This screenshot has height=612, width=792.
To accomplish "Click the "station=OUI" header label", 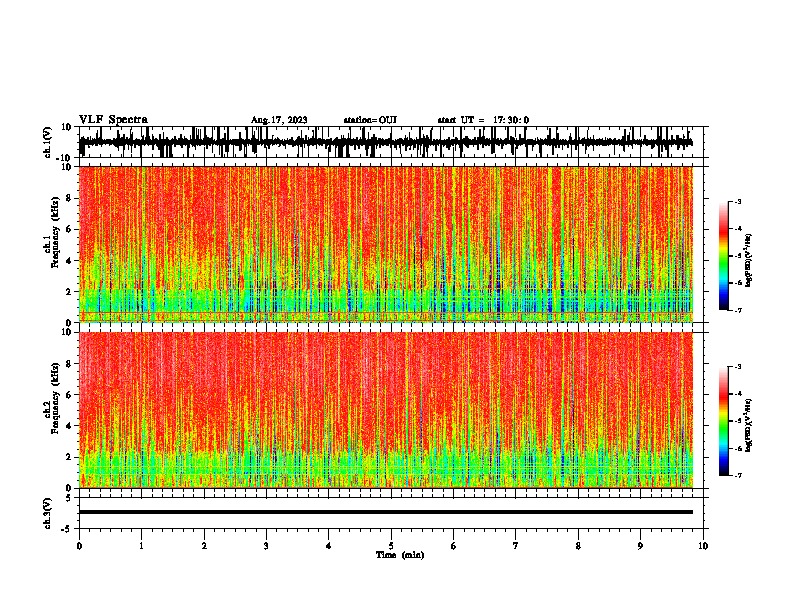I will click(x=370, y=120).
